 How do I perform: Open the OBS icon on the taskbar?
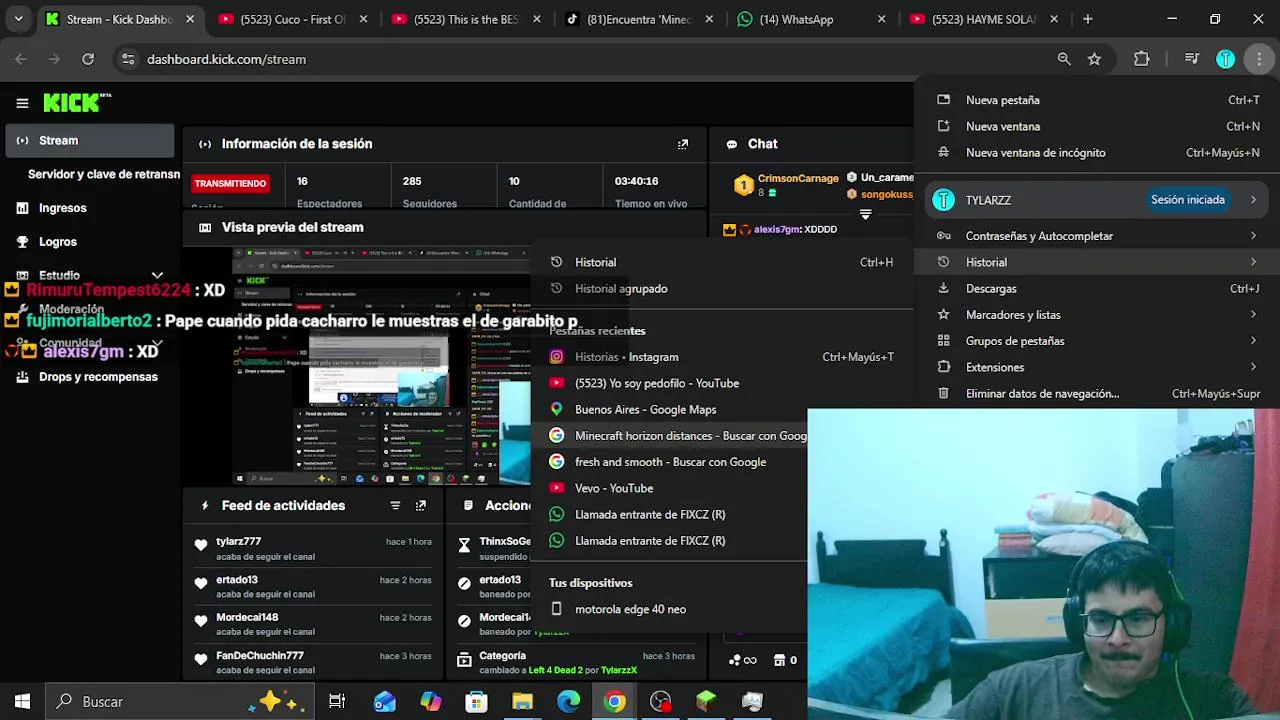660,702
